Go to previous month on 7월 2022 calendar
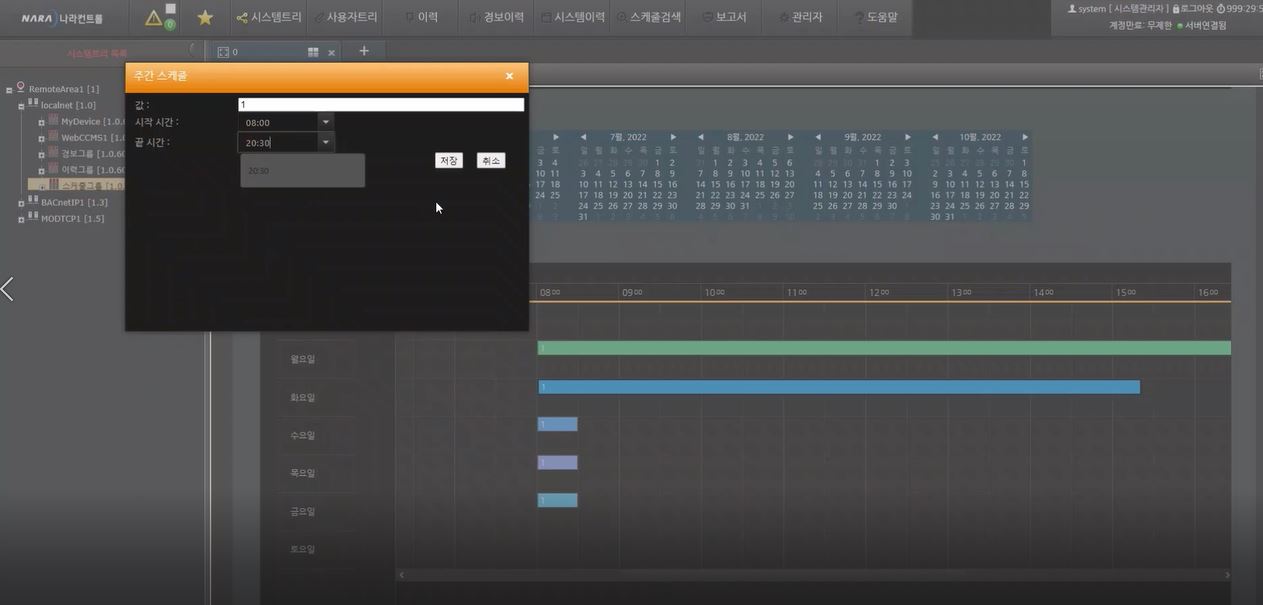The width and height of the screenshot is (1263, 605). 584,137
